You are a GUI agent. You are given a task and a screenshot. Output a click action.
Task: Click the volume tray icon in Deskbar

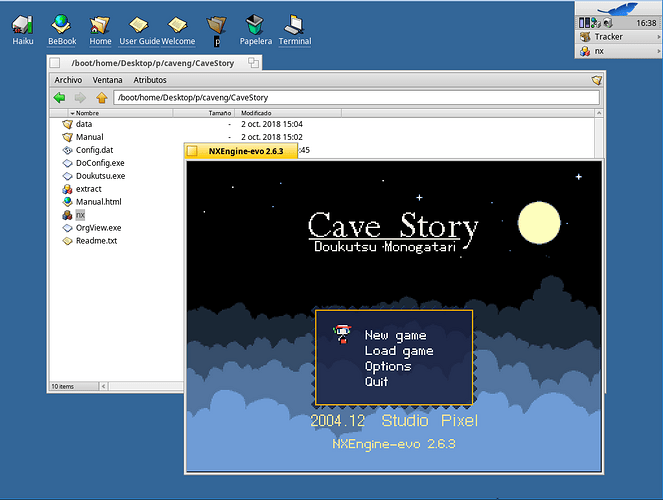(608, 23)
